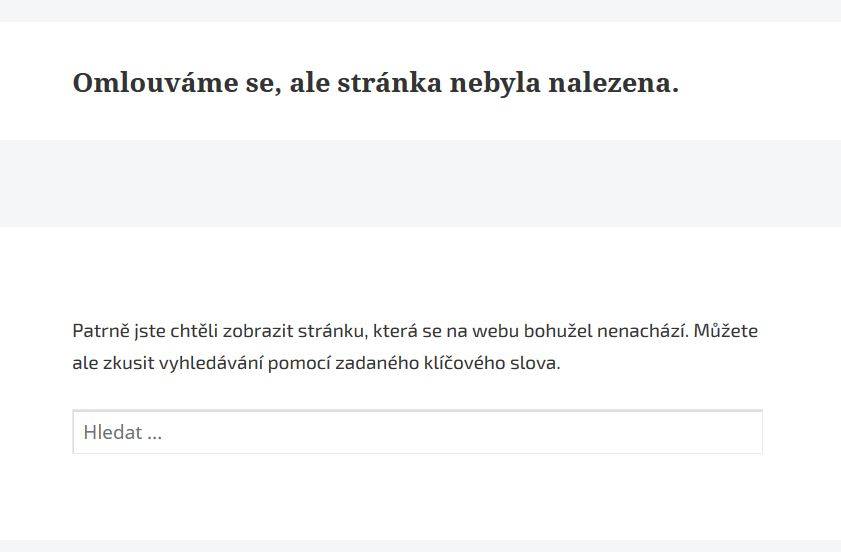This screenshot has width=841, height=552.
Task: Click the word "nebyla" in the heading
Action: point(495,84)
